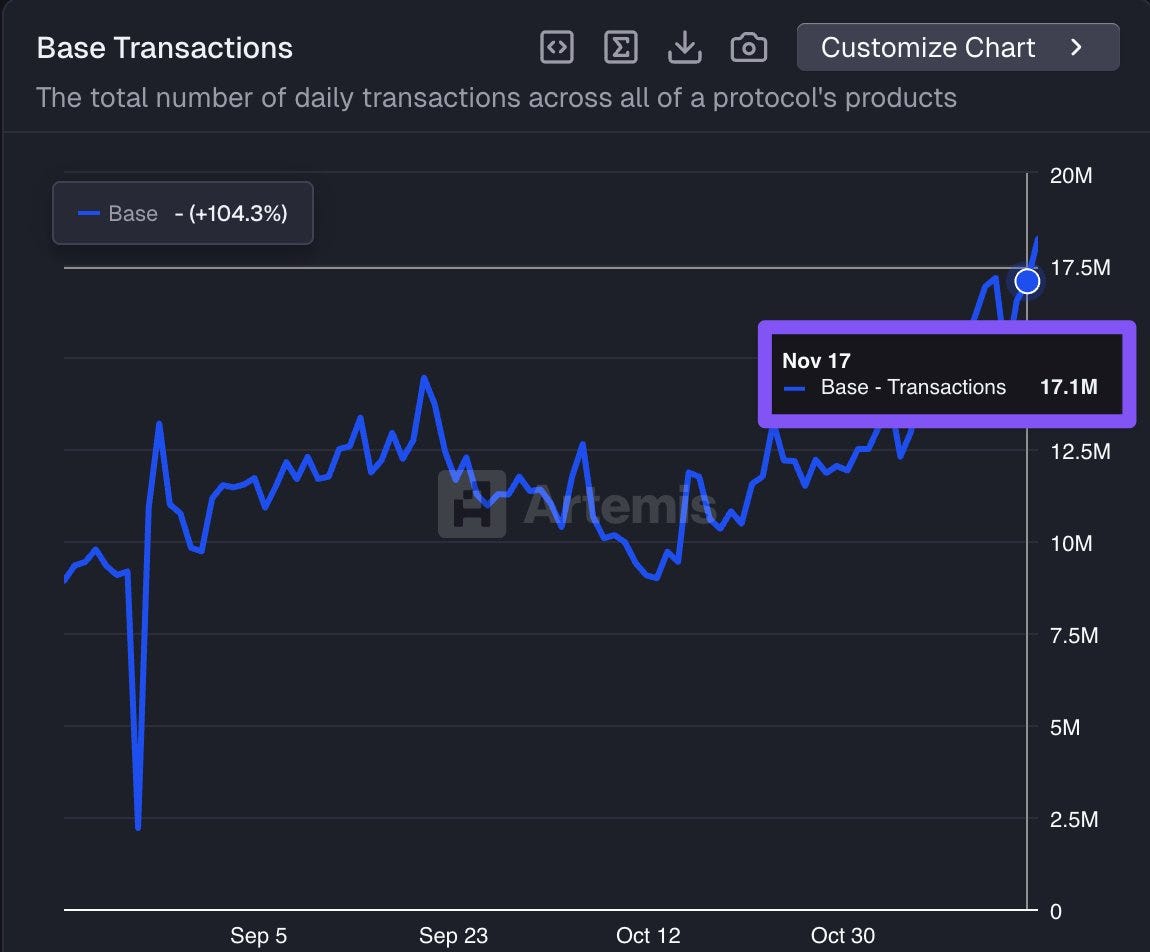This screenshot has width=1150, height=952.
Task: Expand the Customize Chart chevron arrow
Action: click(1076, 47)
